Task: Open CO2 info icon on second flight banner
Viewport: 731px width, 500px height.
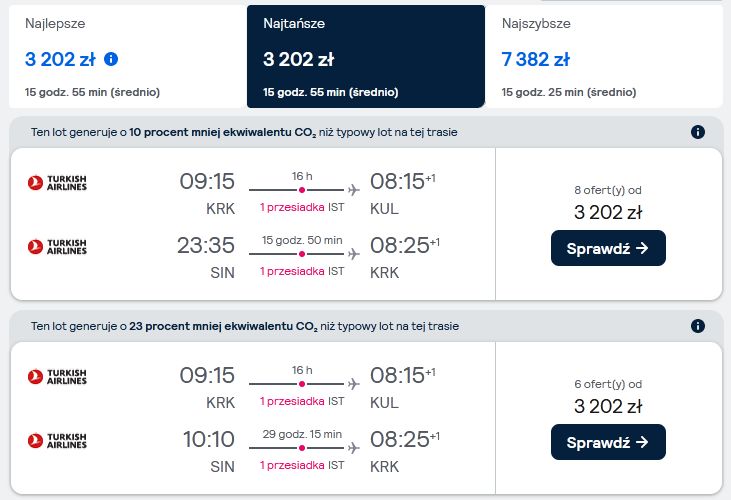Action: (697, 326)
